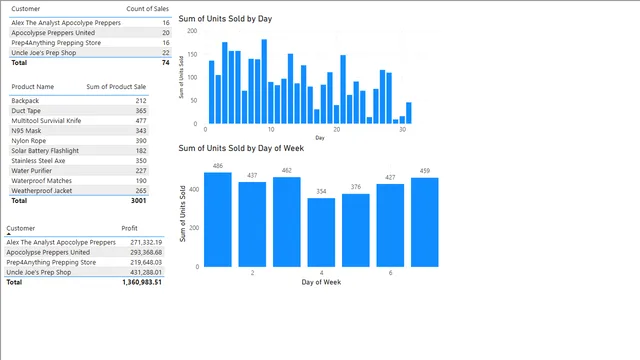Click the sort arrow under the Profit table's Customer header

[9, 234]
